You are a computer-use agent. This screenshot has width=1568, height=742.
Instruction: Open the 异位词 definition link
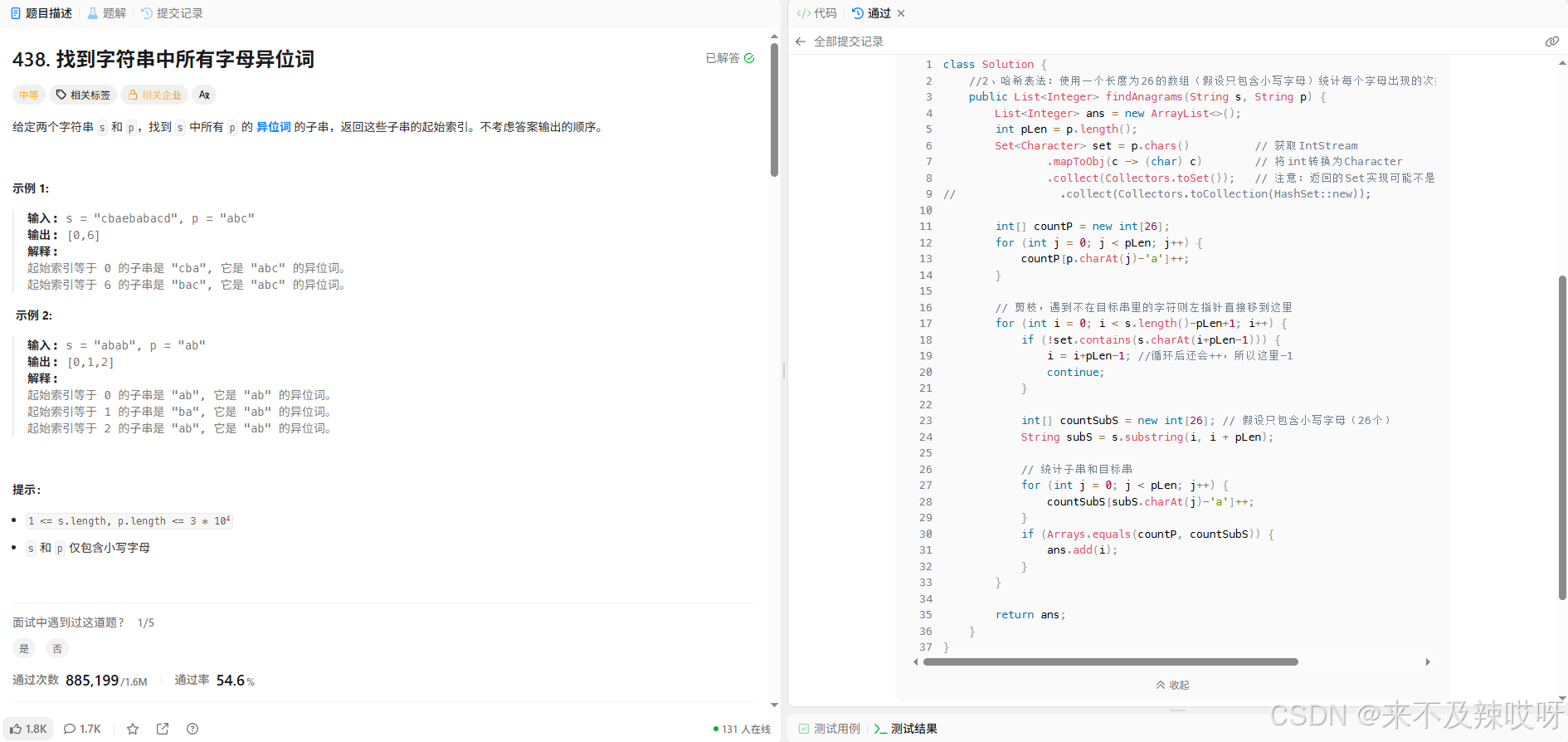click(274, 127)
